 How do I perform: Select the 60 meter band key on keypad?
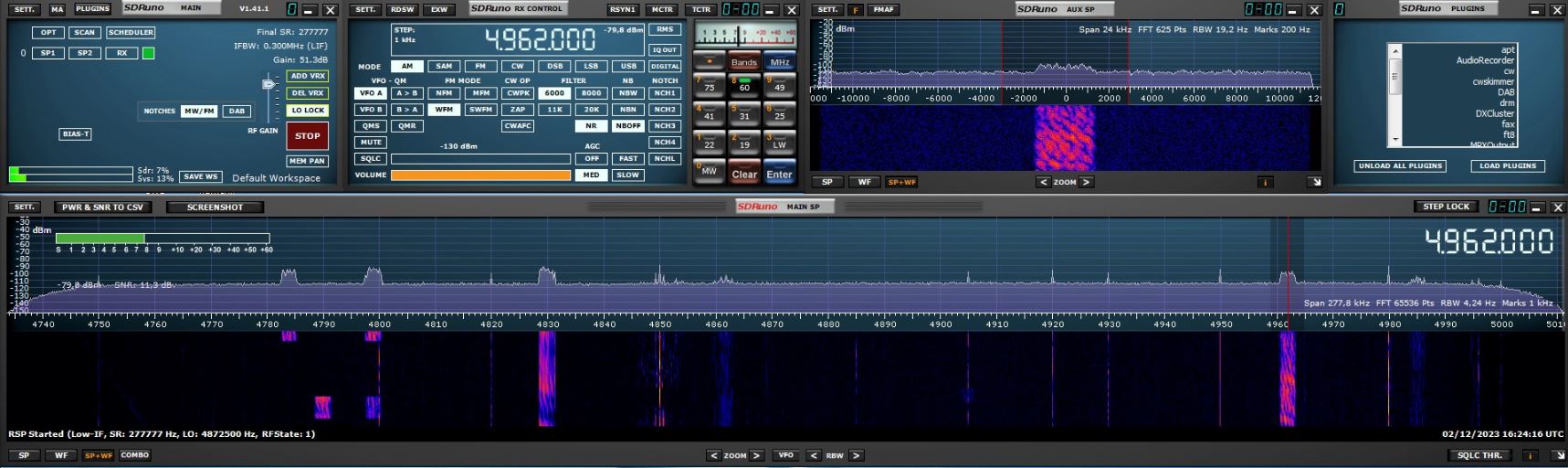click(744, 86)
